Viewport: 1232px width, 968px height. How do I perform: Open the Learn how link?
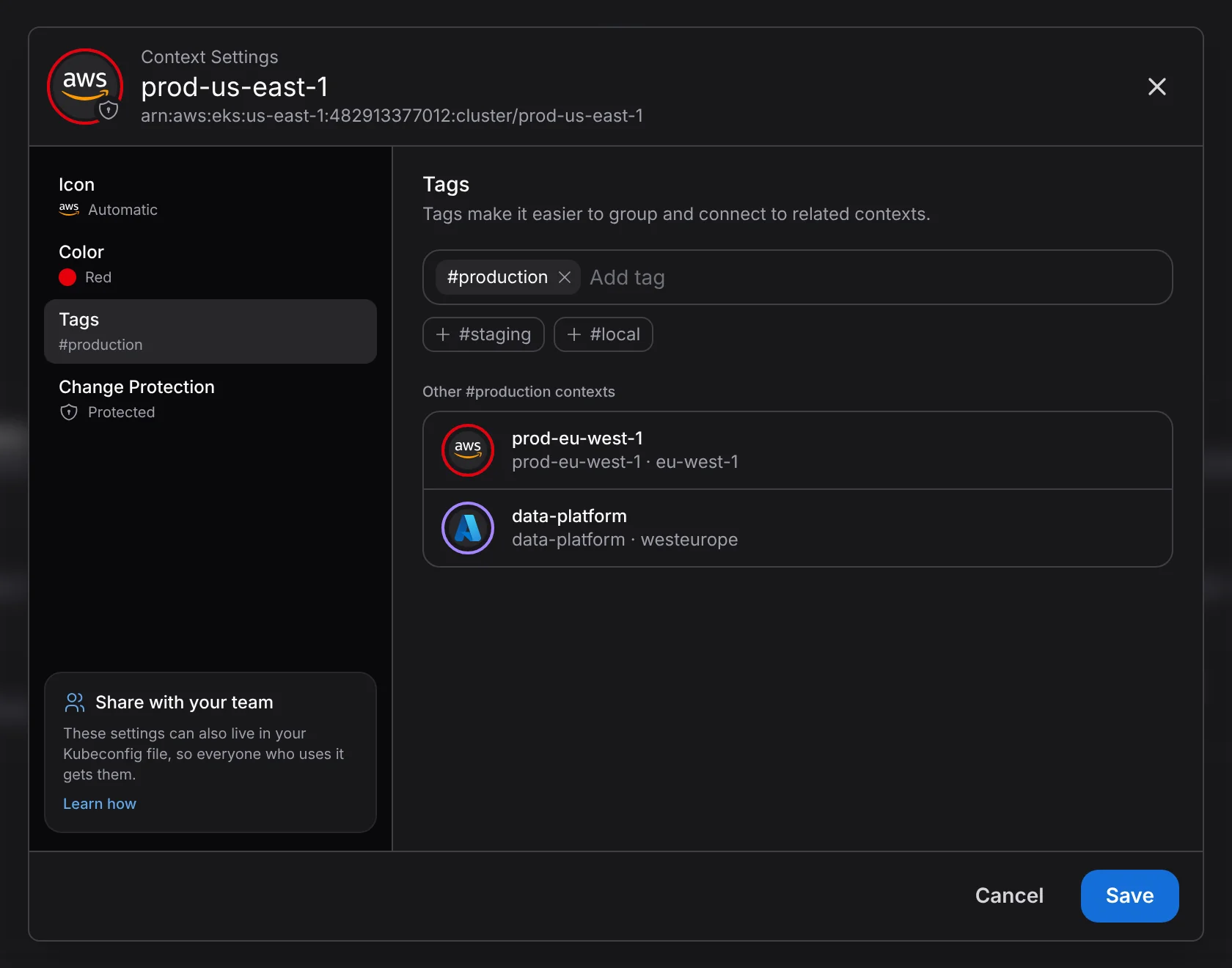click(100, 804)
